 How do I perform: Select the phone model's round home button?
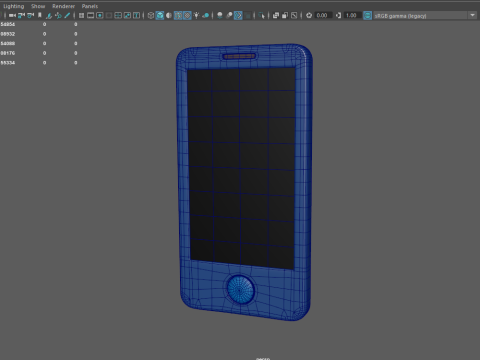[x=240, y=289]
